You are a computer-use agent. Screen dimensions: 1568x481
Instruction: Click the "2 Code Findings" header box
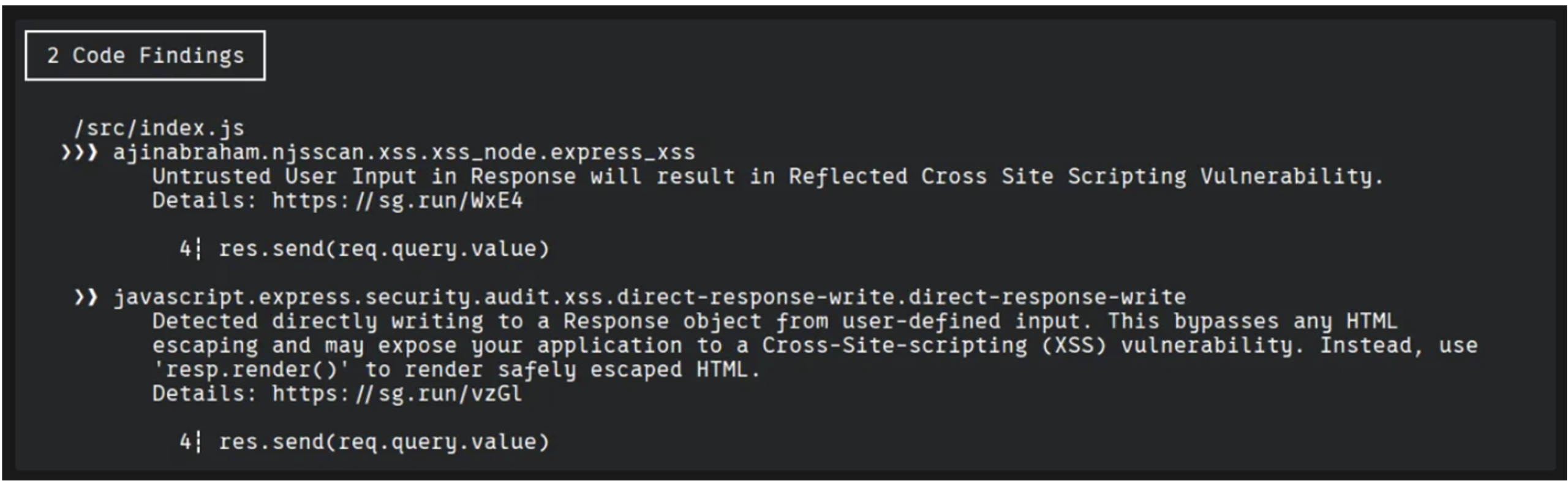(145, 56)
